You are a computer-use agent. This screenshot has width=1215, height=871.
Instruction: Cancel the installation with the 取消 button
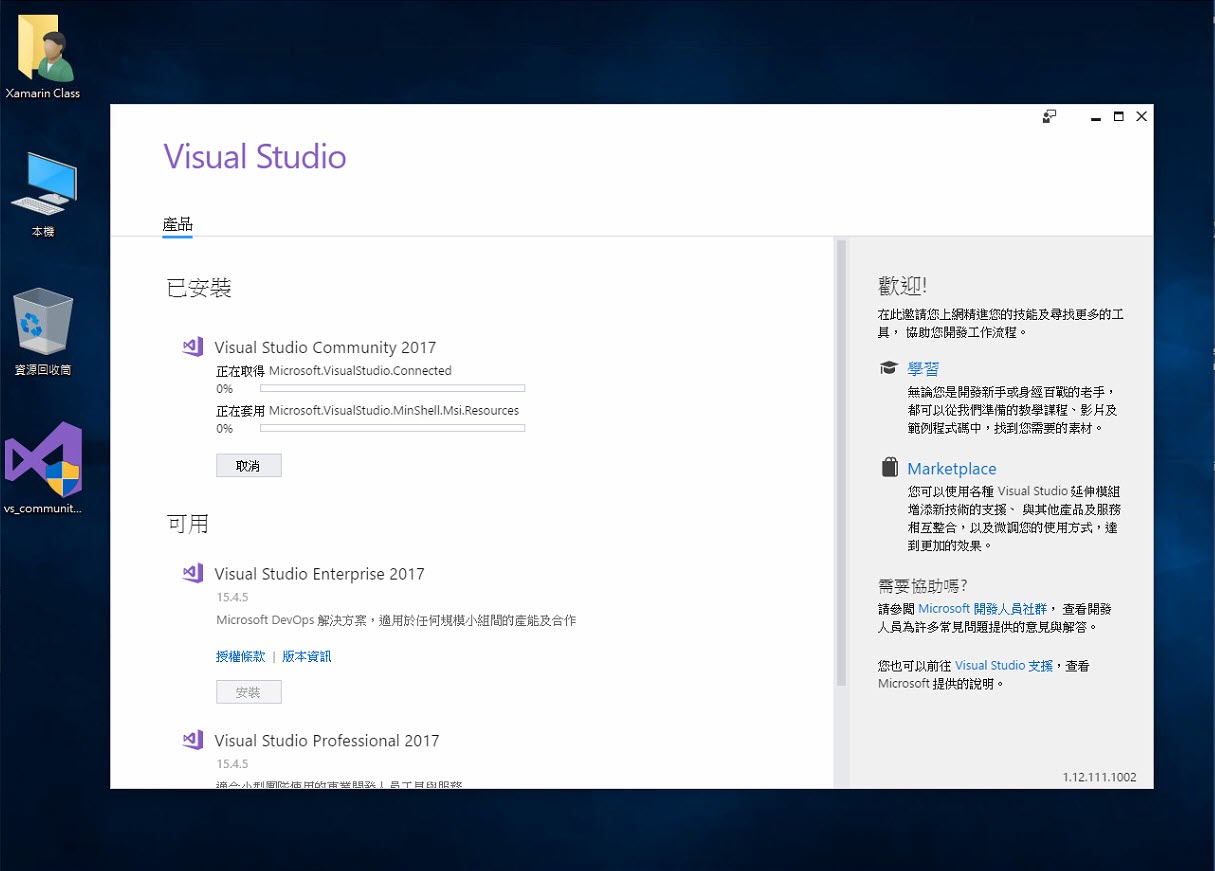(x=249, y=465)
